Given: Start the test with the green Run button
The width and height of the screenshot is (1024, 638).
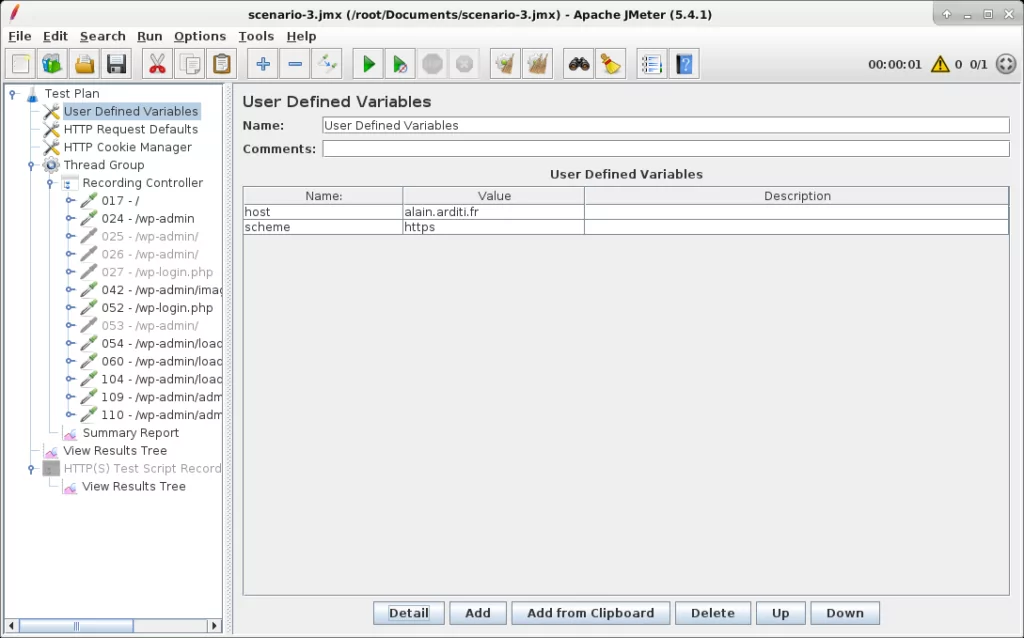Looking at the screenshot, I should pos(369,65).
